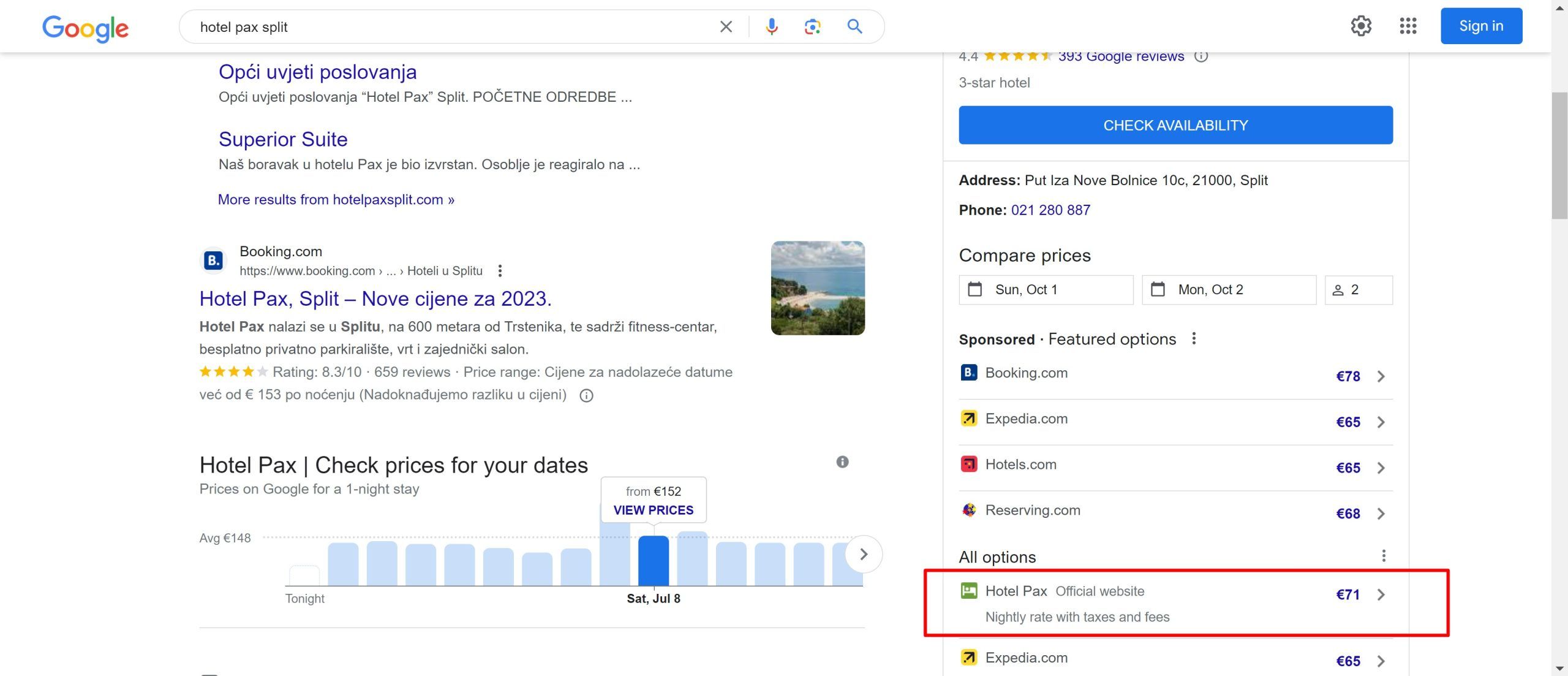Viewport: 1568px width, 676px height.
Task: Expand the Booking.com €78 price option
Action: 1381,376
